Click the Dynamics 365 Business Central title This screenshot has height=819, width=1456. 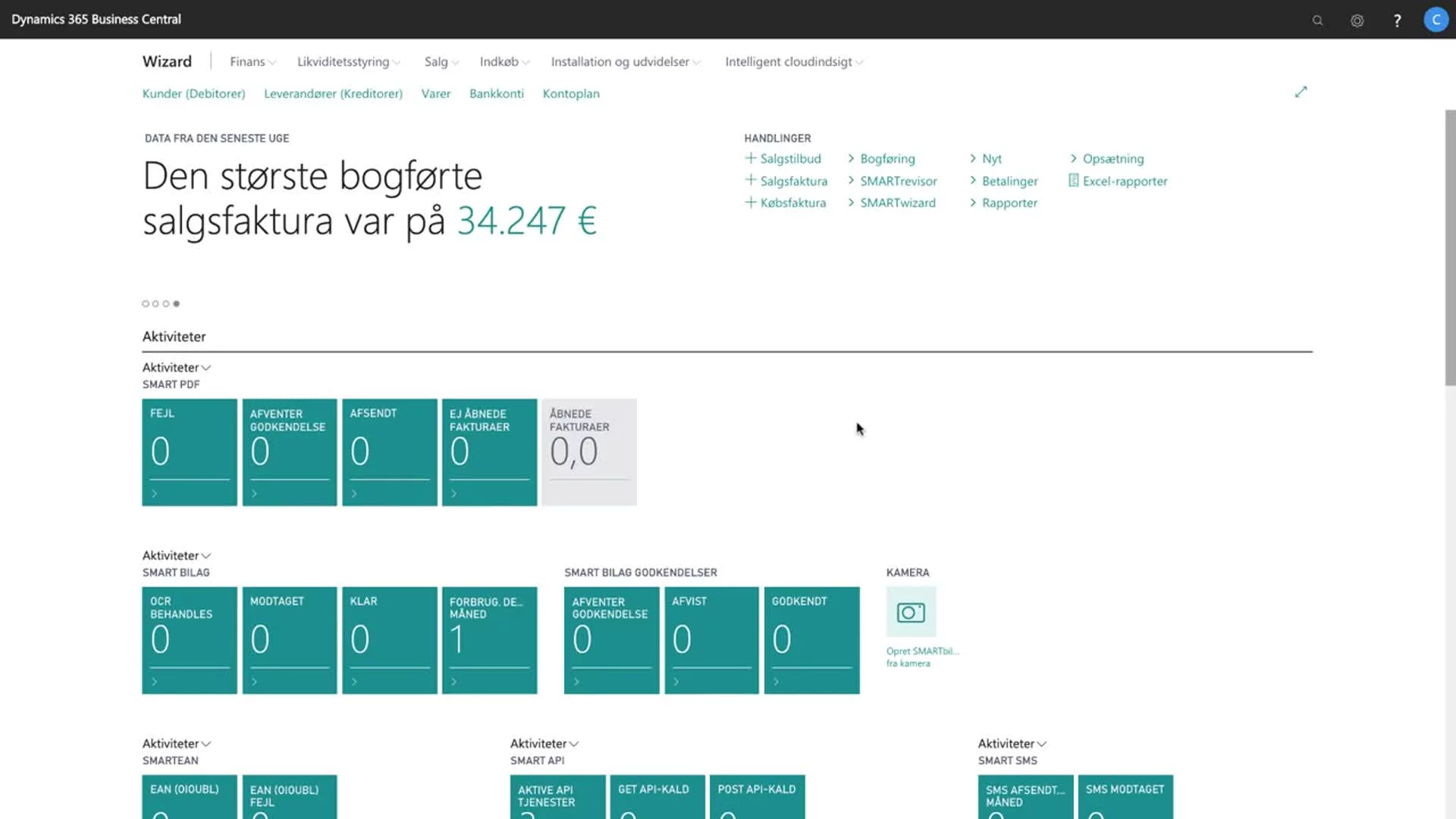96,20
